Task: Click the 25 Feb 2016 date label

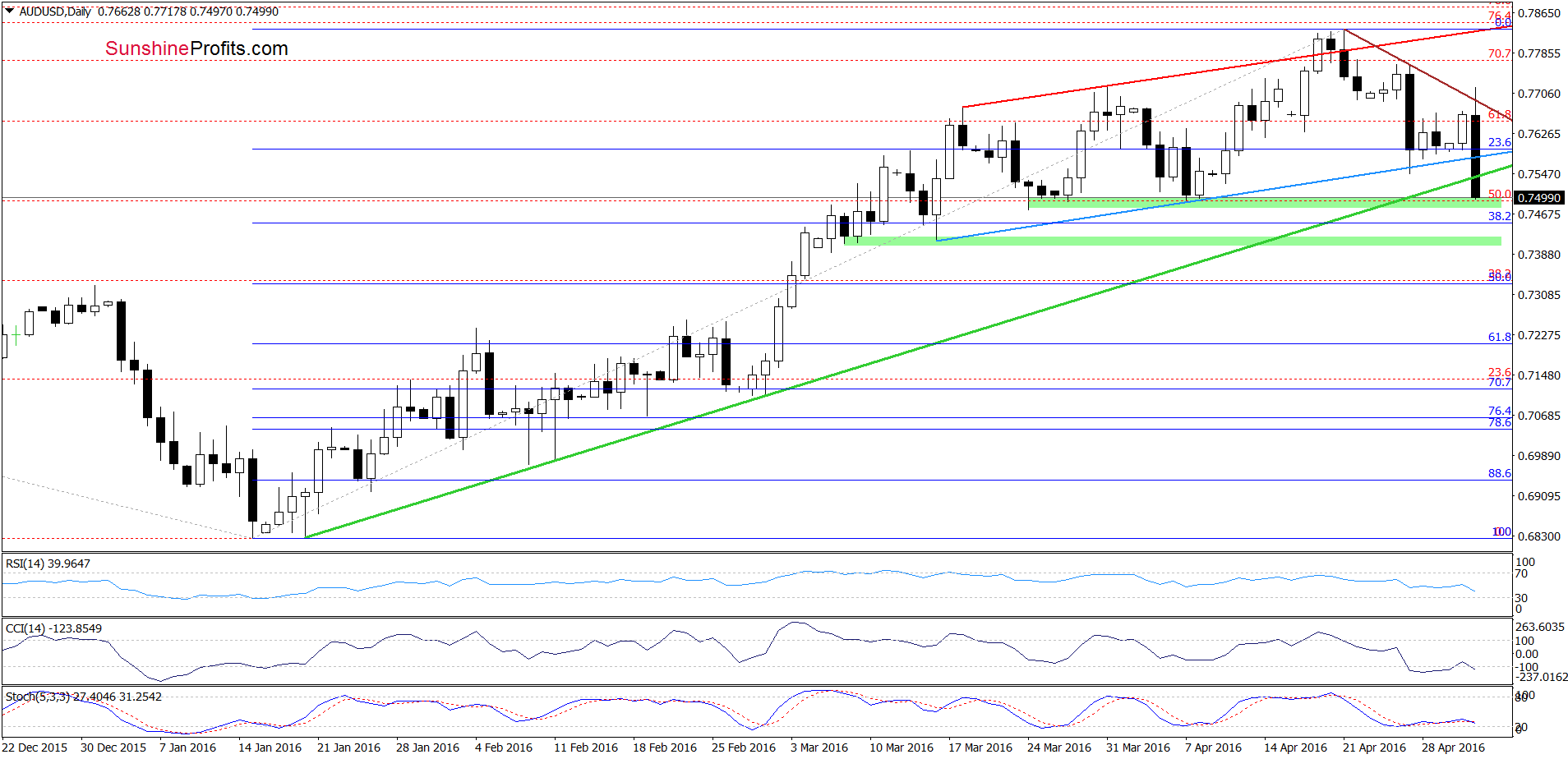Action: 743,747
